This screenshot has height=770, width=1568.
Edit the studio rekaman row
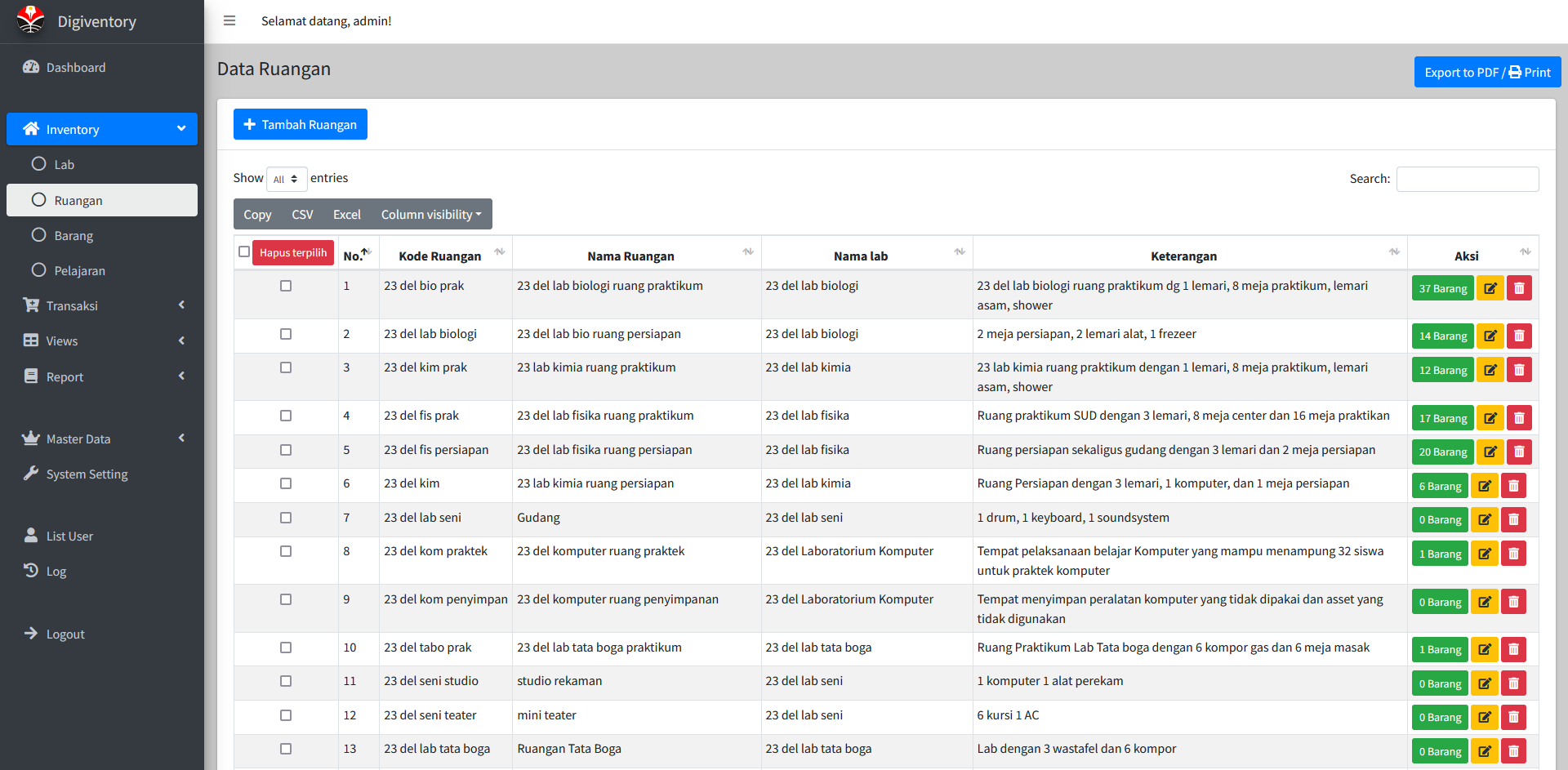tap(1484, 683)
